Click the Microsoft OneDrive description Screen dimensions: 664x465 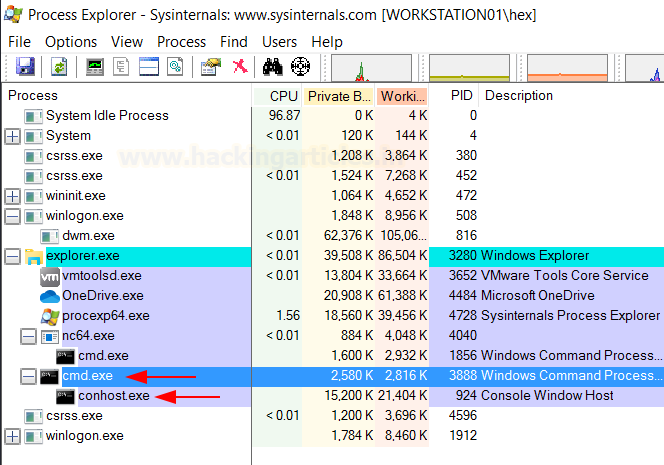pos(538,296)
